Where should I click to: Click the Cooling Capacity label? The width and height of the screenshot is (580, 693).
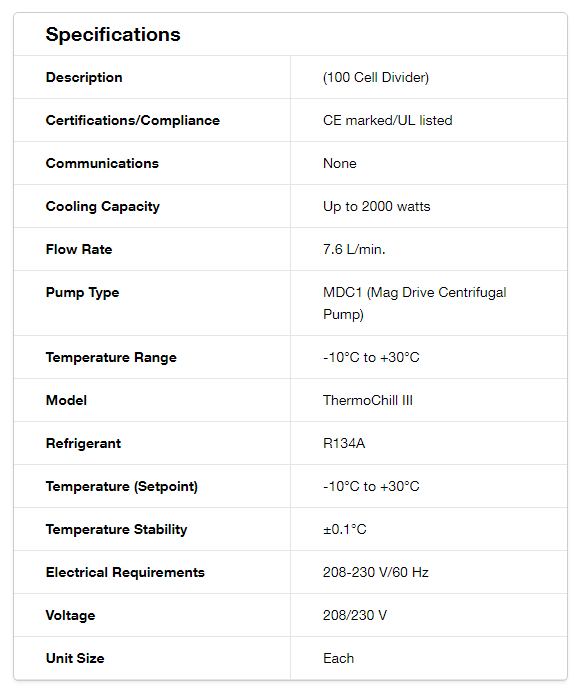(103, 206)
